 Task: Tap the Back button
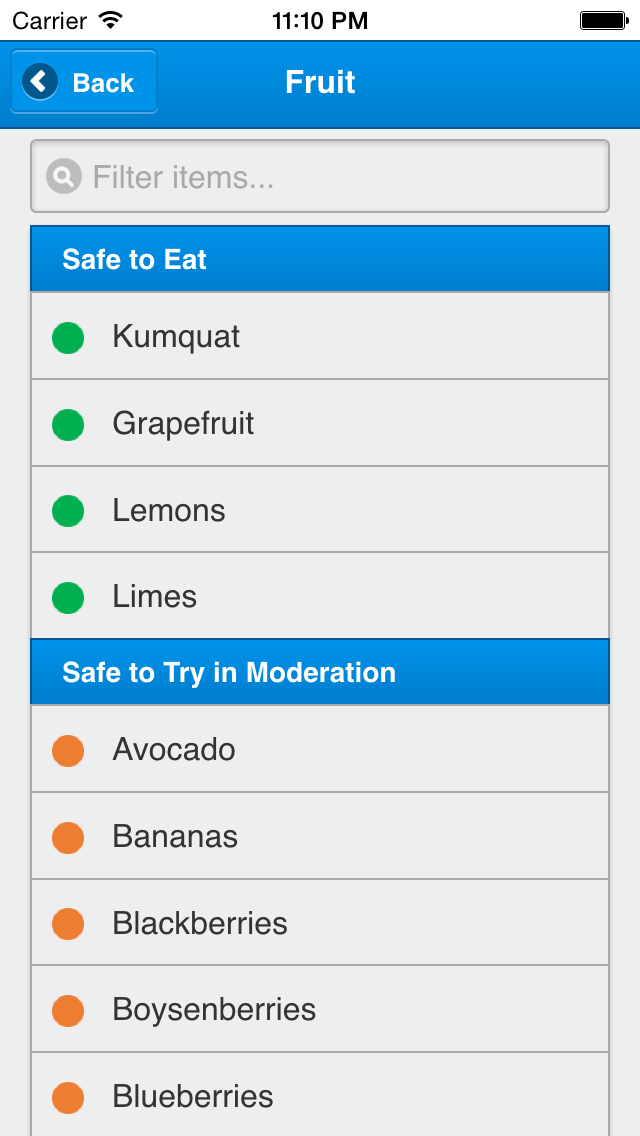pos(84,80)
